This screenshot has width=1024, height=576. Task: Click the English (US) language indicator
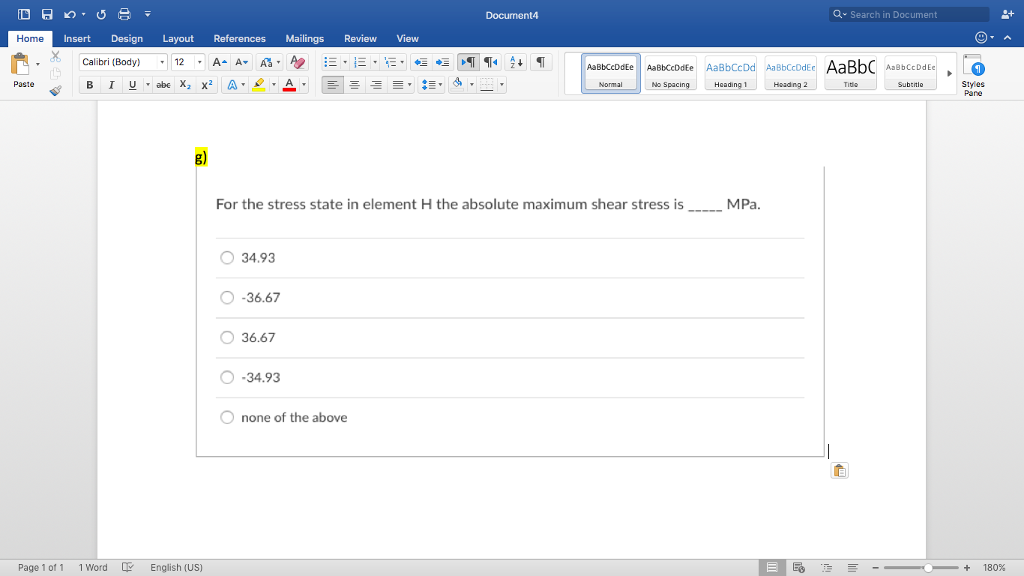tap(176, 568)
